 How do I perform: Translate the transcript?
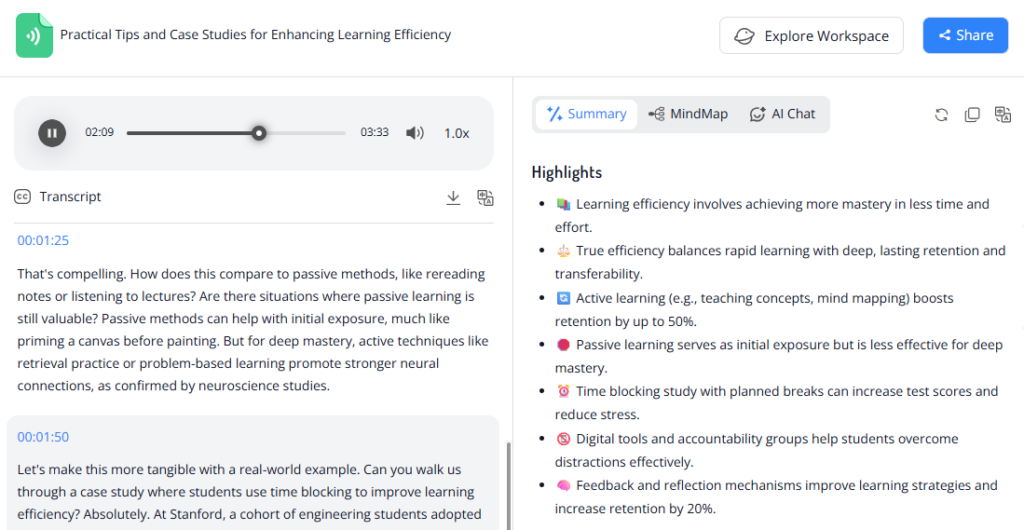click(485, 197)
